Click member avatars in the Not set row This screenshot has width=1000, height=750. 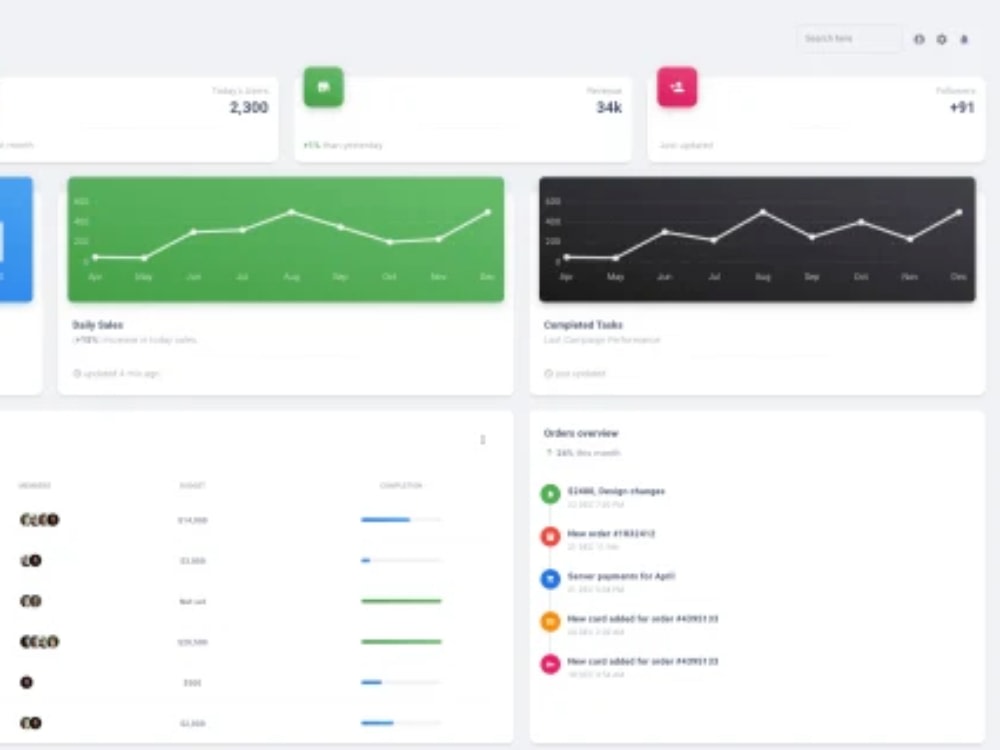31,601
